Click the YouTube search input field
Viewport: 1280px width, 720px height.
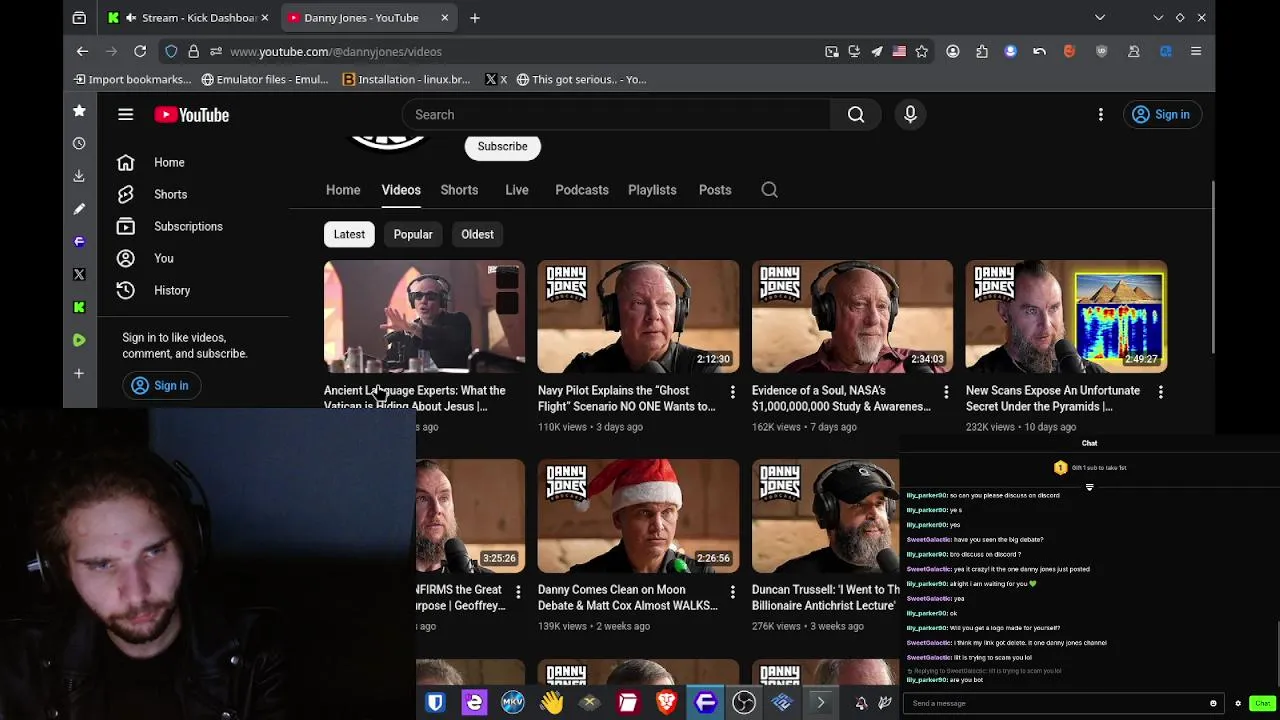[x=616, y=115]
